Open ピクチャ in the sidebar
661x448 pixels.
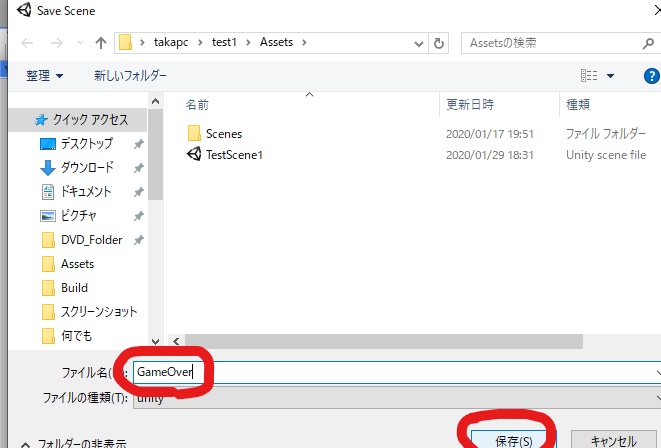click(79, 216)
